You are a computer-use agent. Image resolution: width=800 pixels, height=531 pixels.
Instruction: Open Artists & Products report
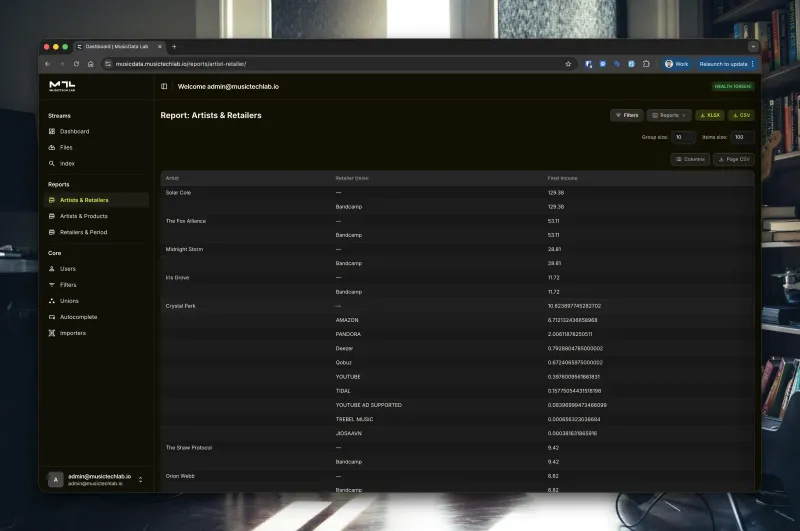tap(84, 216)
